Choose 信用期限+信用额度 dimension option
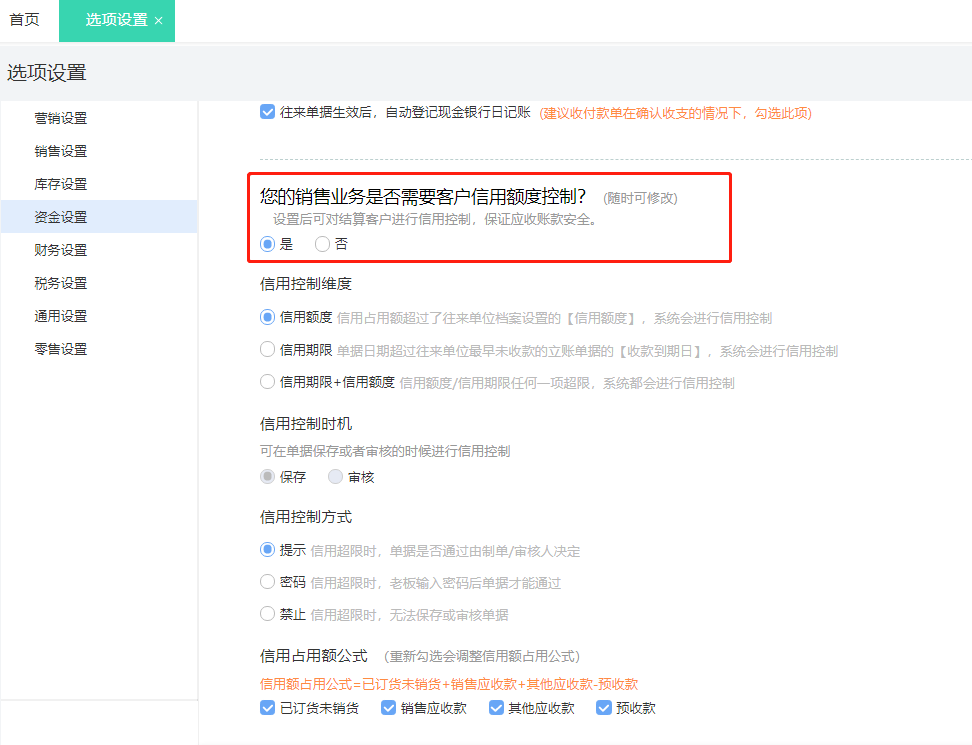Viewport: 972px width, 745px height. point(267,382)
